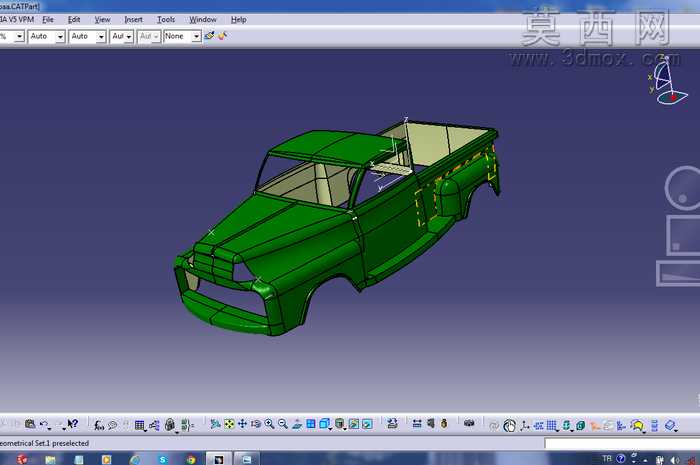Open Chrome from the Windows taskbar
Viewport: 700px width, 465px height.
click(x=191, y=459)
